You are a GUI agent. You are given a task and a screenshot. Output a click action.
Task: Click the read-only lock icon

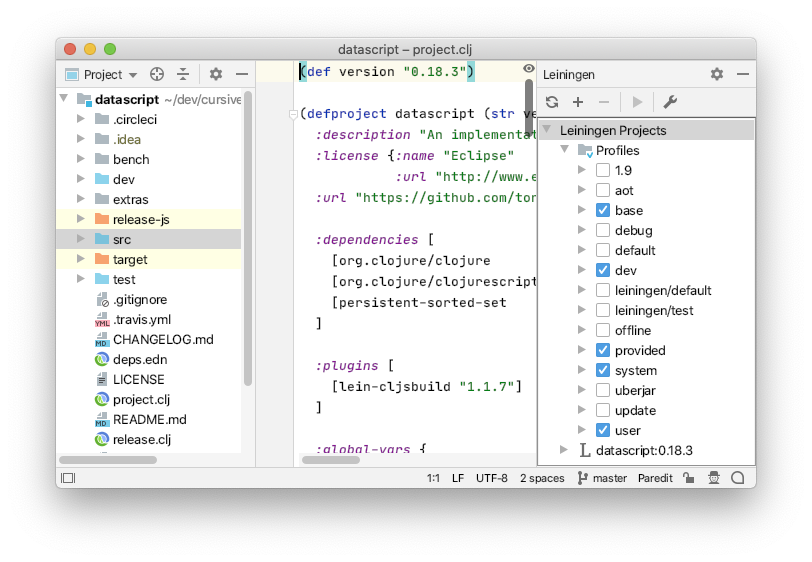point(688,478)
